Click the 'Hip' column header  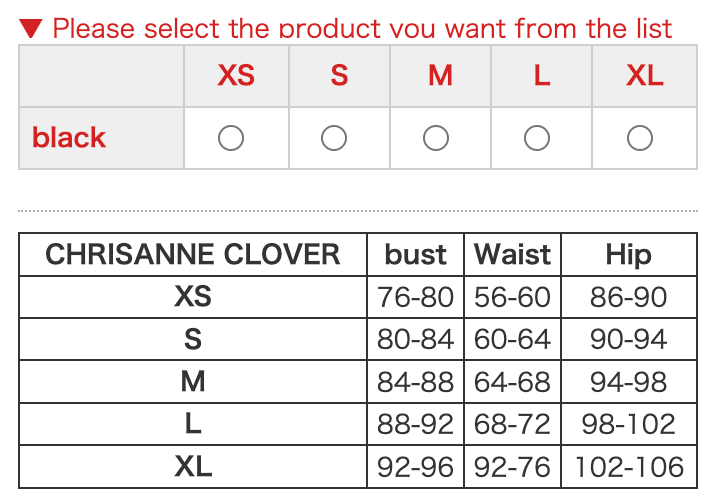tap(628, 255)
